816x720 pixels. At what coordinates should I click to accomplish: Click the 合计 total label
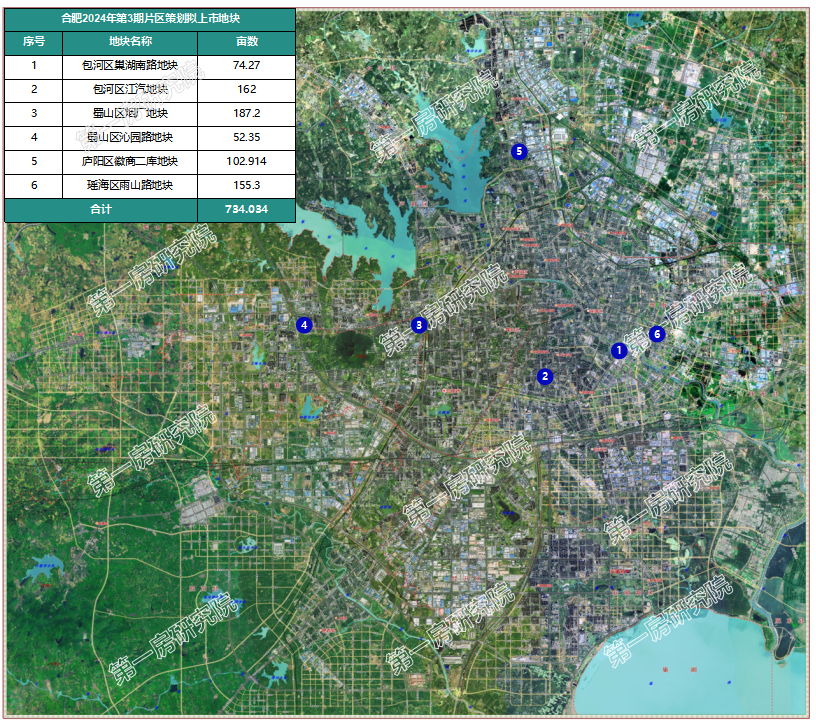click(x=101, y=209)
